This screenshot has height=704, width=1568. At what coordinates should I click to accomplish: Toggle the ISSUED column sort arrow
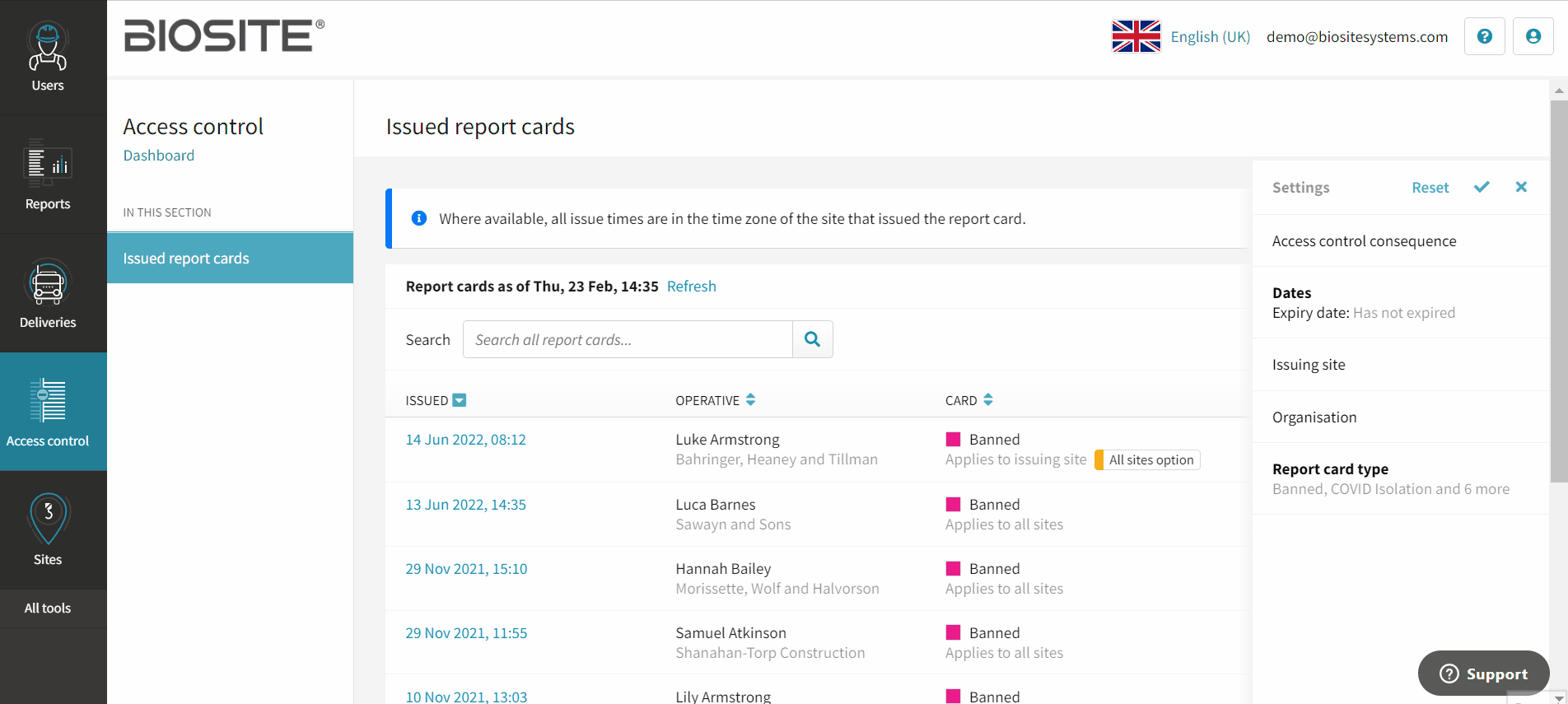(x=460, y=400)
